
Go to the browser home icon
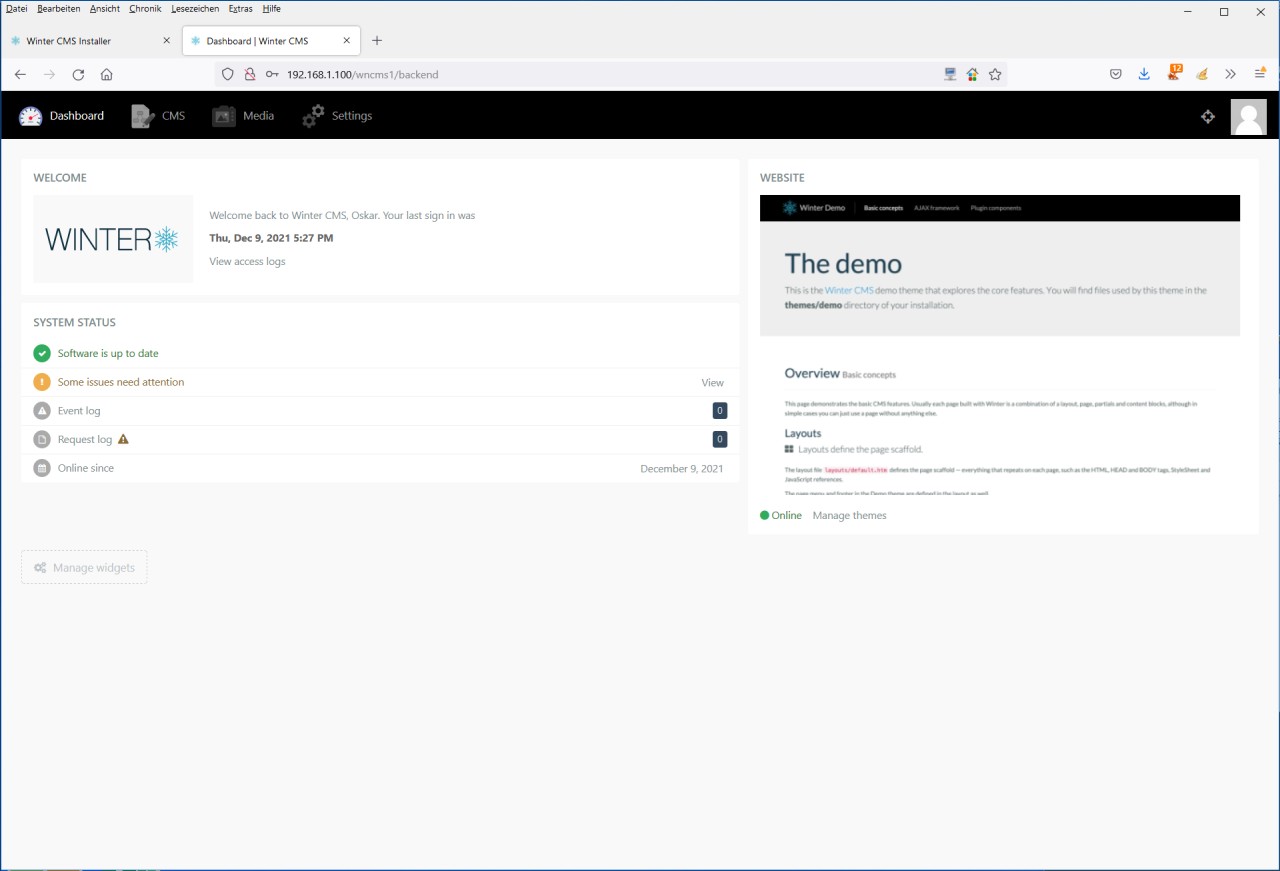[107, 74]
